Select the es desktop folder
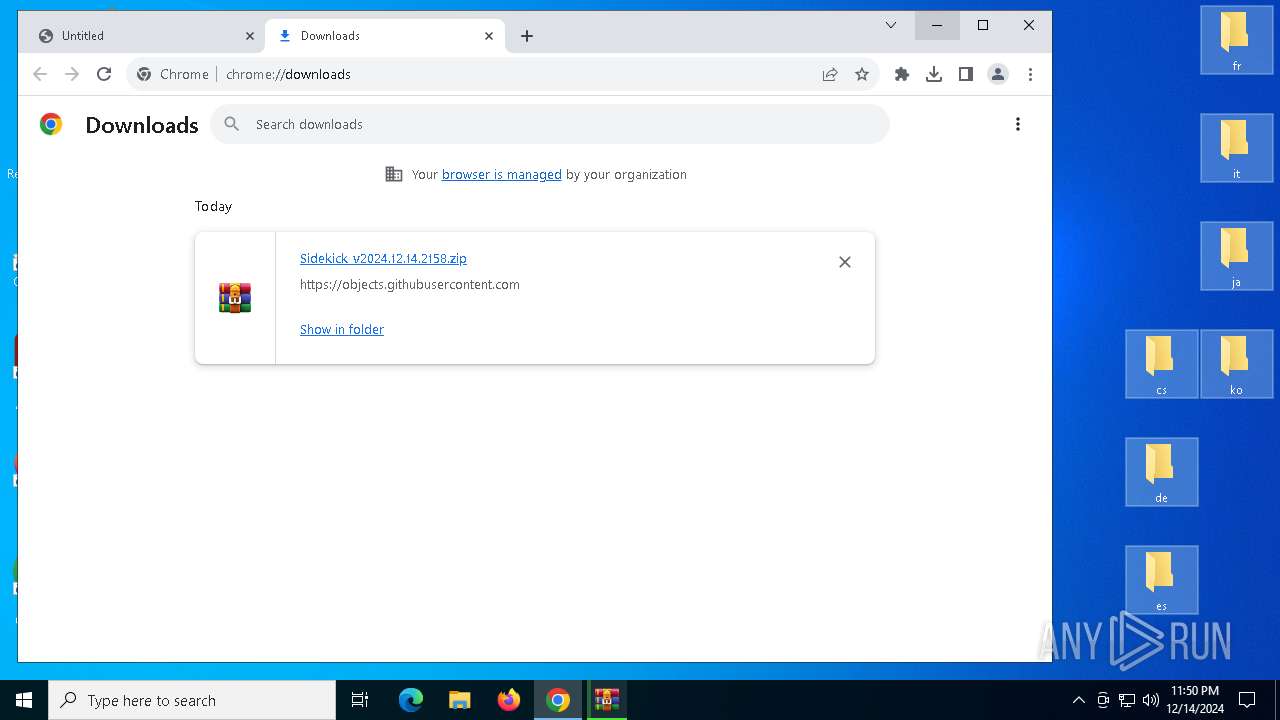Screen dimensions: 1280x720 pos(1161,579)
